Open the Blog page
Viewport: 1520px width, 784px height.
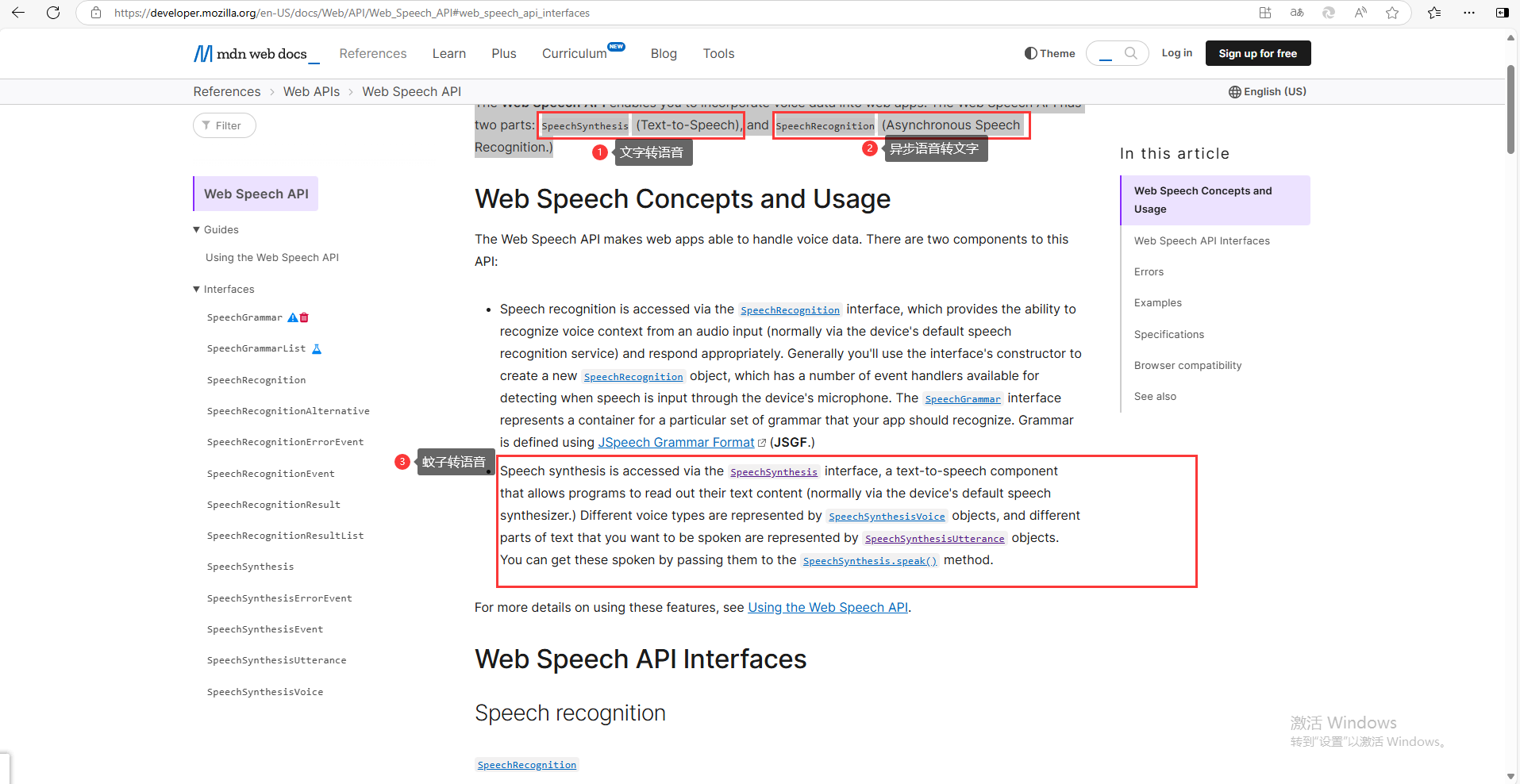tap(664, 53)
